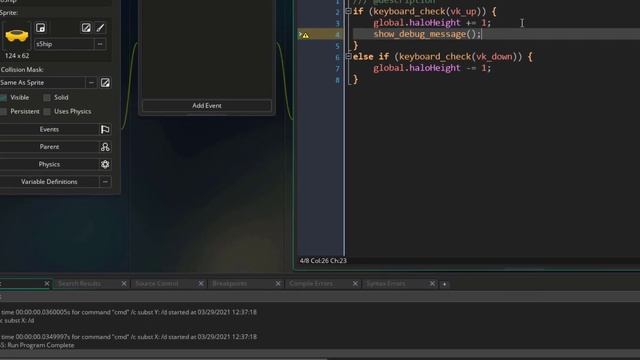Click the global.haloHeight -= 1; code line
Screen dimensions: 640x360
point(432,68)
